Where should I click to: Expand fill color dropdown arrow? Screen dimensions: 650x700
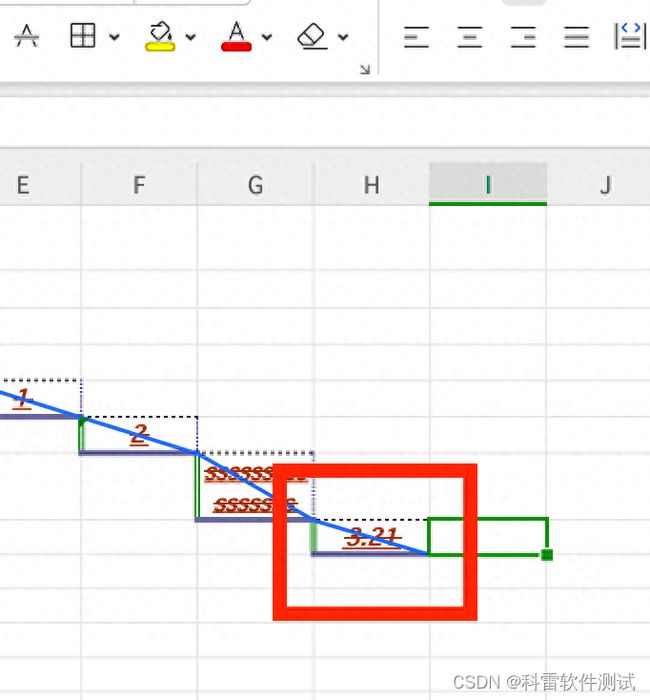191,37
